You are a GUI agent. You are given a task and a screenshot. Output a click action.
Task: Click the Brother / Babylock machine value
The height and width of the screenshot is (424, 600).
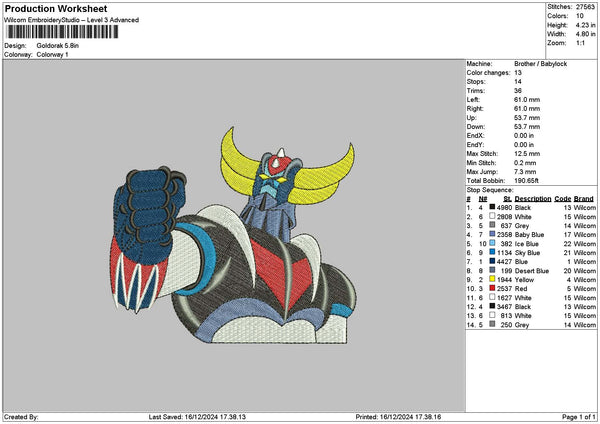[x=543, y=63]
